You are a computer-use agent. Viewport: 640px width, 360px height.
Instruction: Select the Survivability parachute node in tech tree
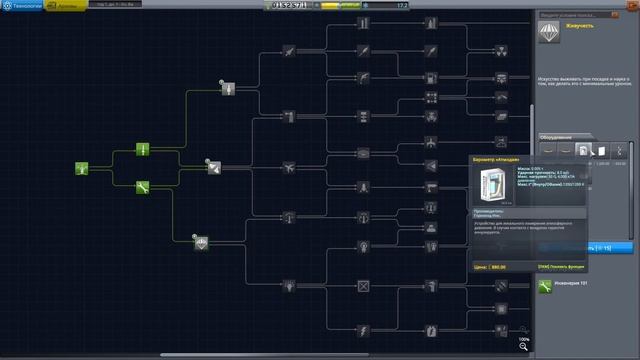click(201, 244)
